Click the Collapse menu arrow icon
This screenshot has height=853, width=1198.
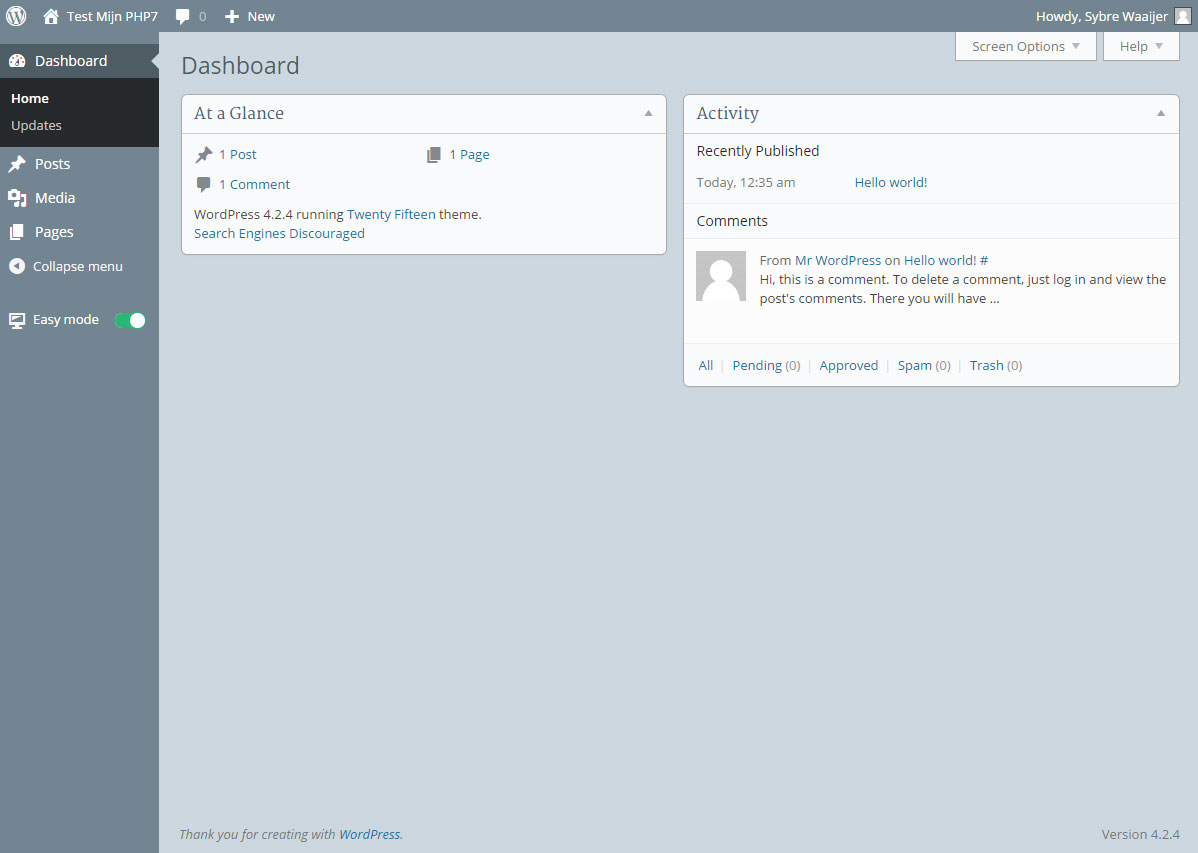17,266
